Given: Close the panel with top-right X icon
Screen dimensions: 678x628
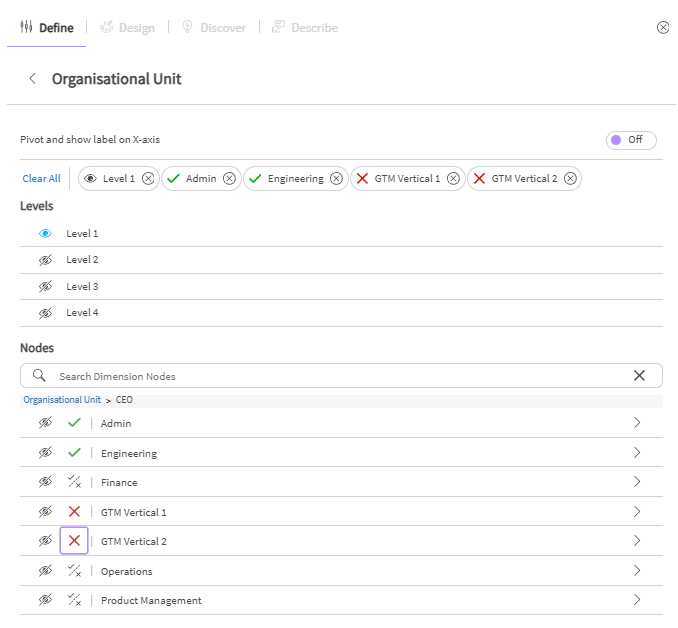Looking at the screenshot, I should point(663,28).
